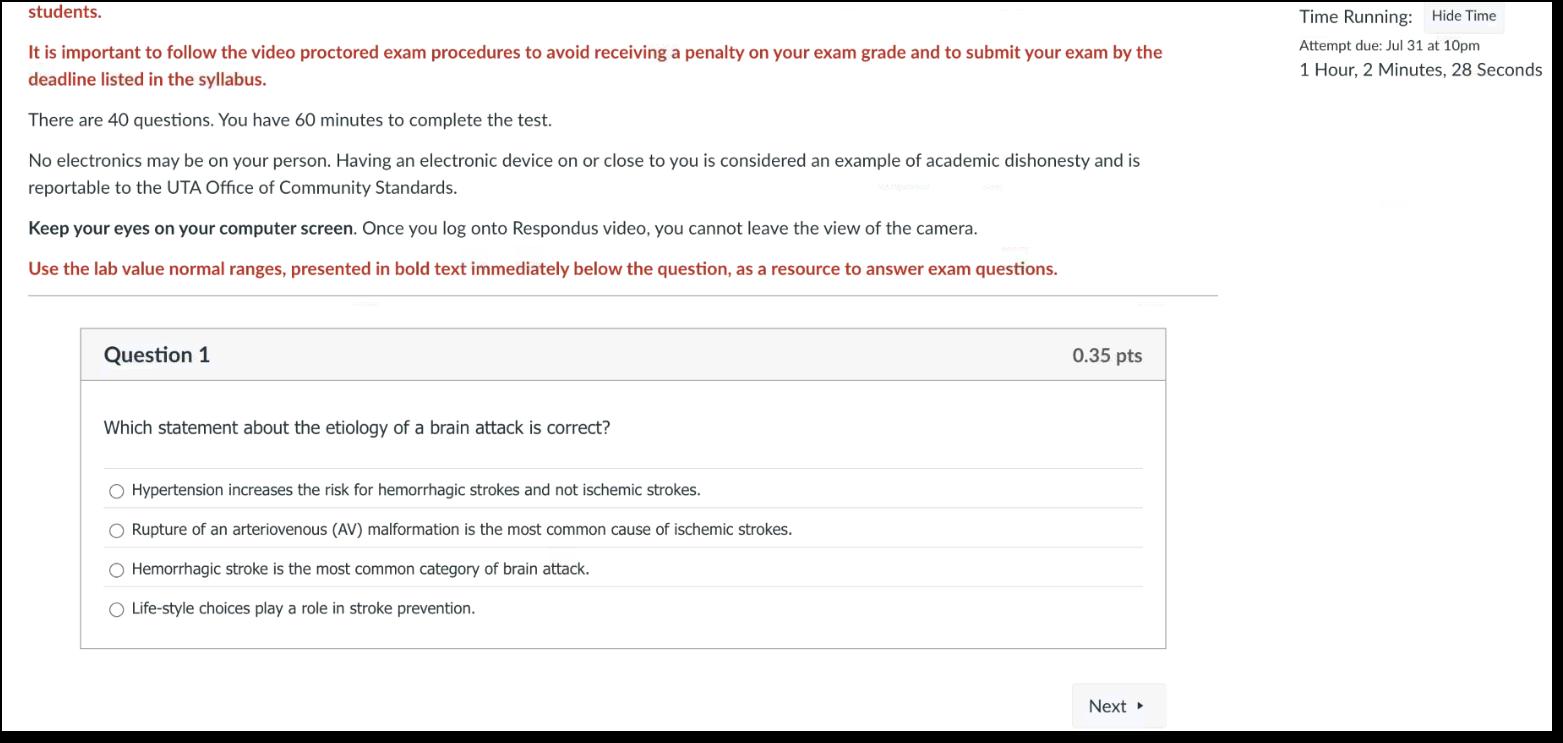Click the red word 'students.' at top
This screenshot has height=743, width=1563.
click(x=65, y=12)
